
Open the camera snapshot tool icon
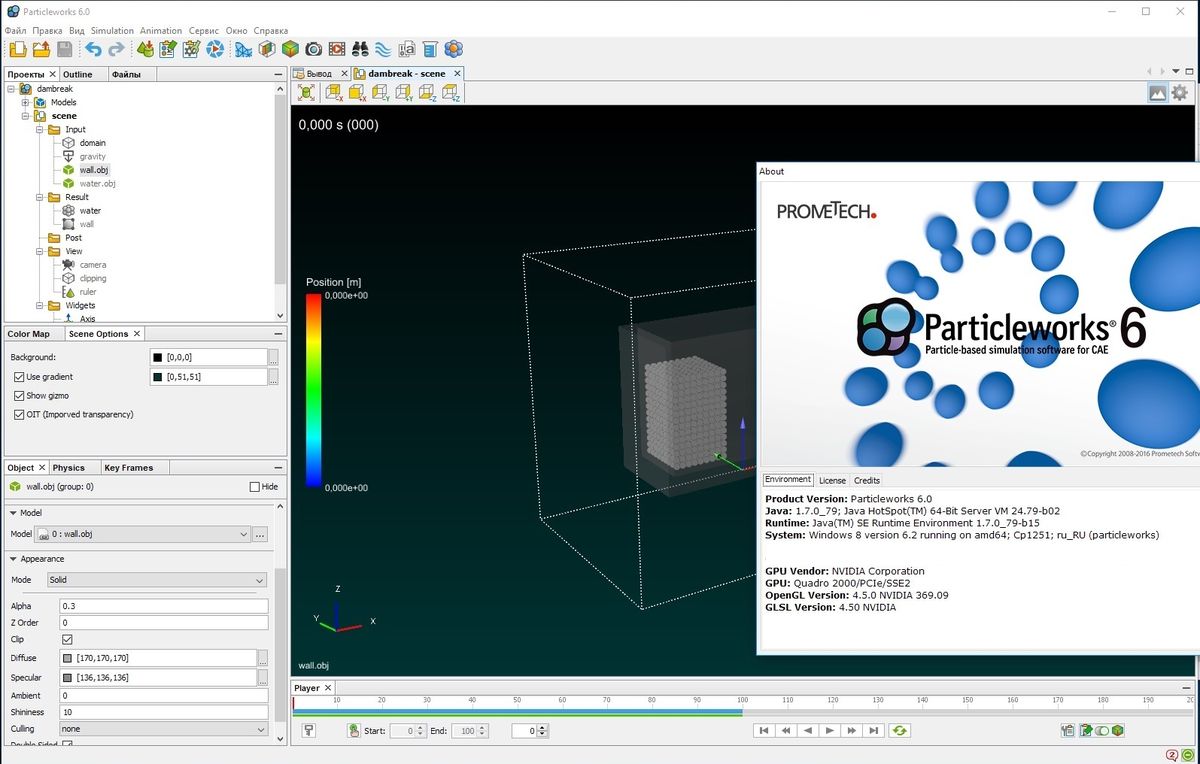(x=314, y=49)
